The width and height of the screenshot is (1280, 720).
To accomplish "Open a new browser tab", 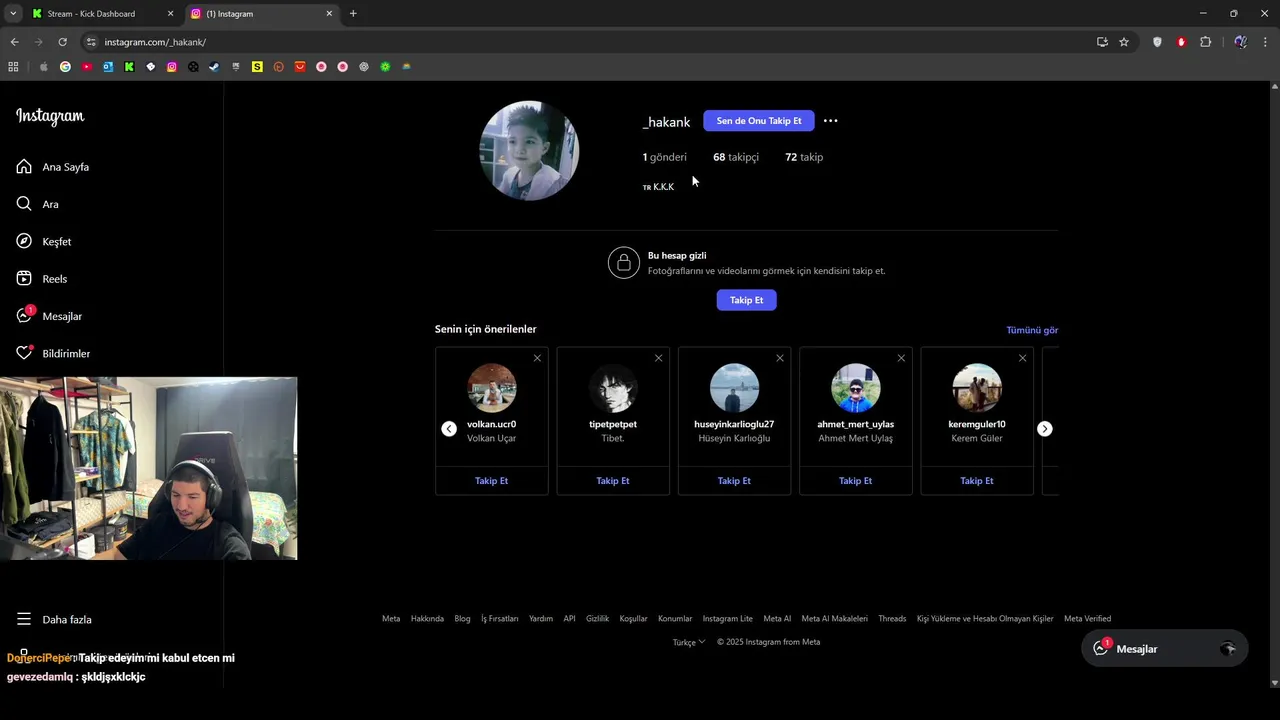I will (353, 14).
